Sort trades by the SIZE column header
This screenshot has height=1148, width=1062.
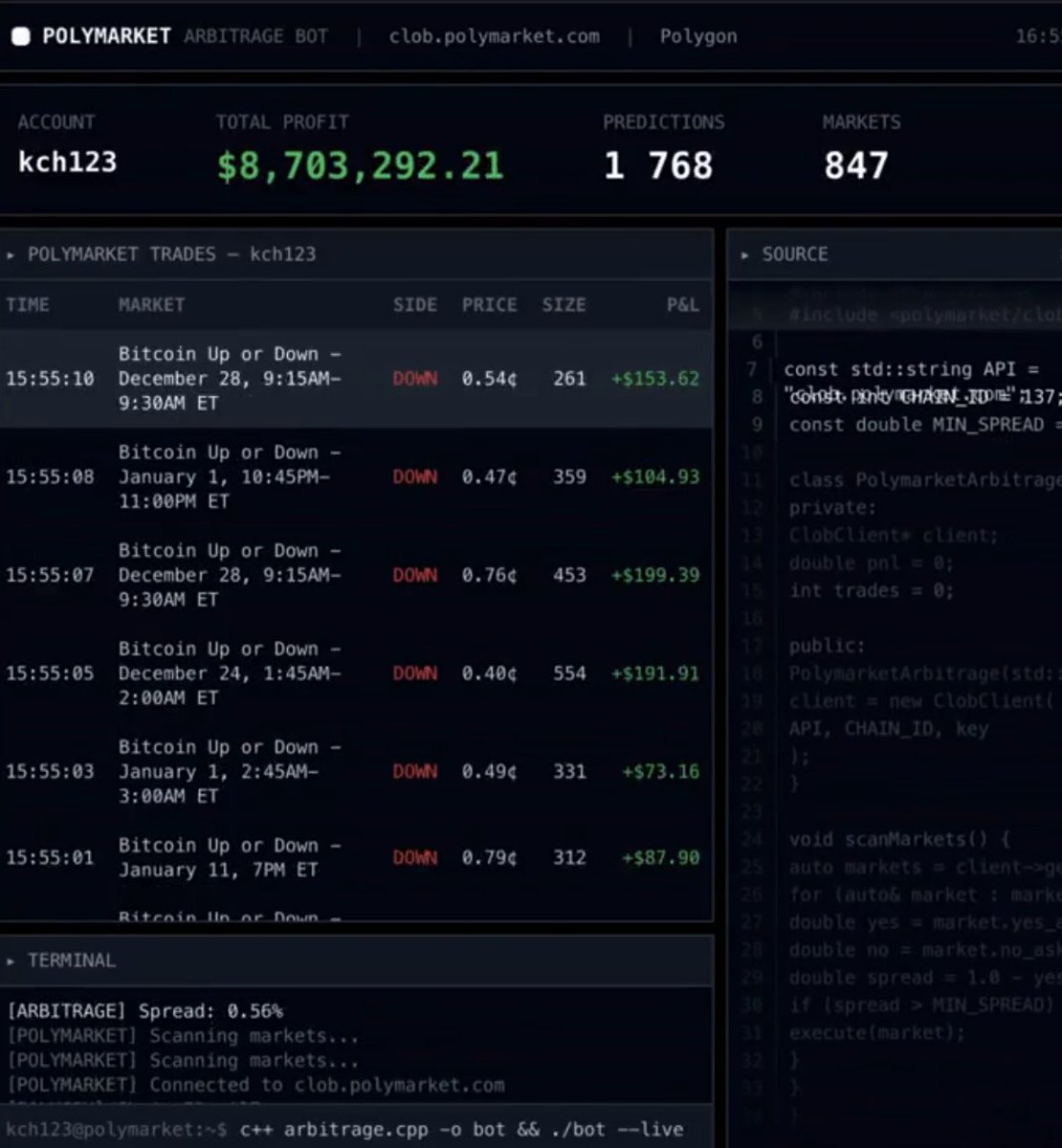click(564, 304)
